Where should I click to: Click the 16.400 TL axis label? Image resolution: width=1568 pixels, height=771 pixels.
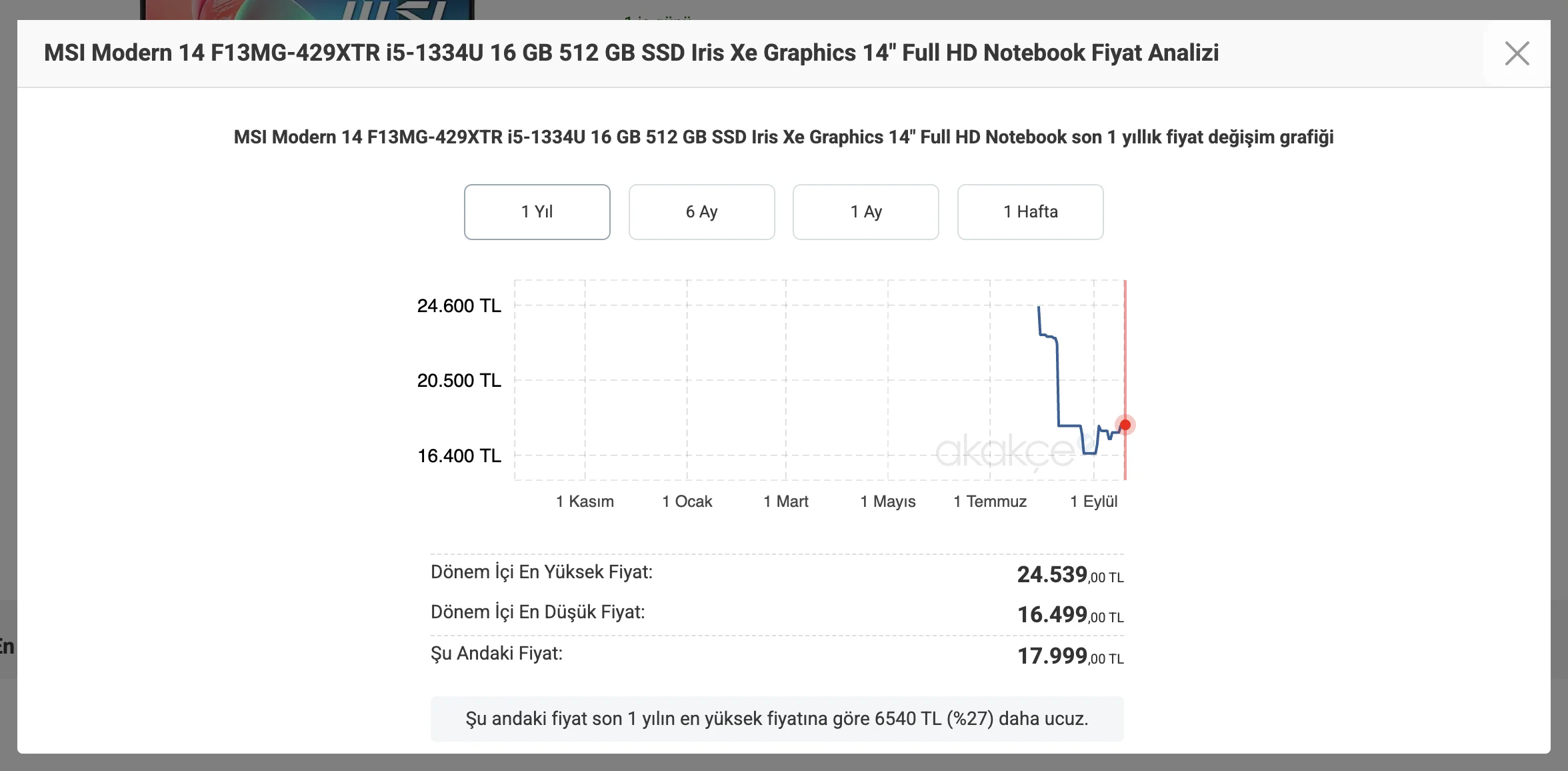(x=459, y=456)
